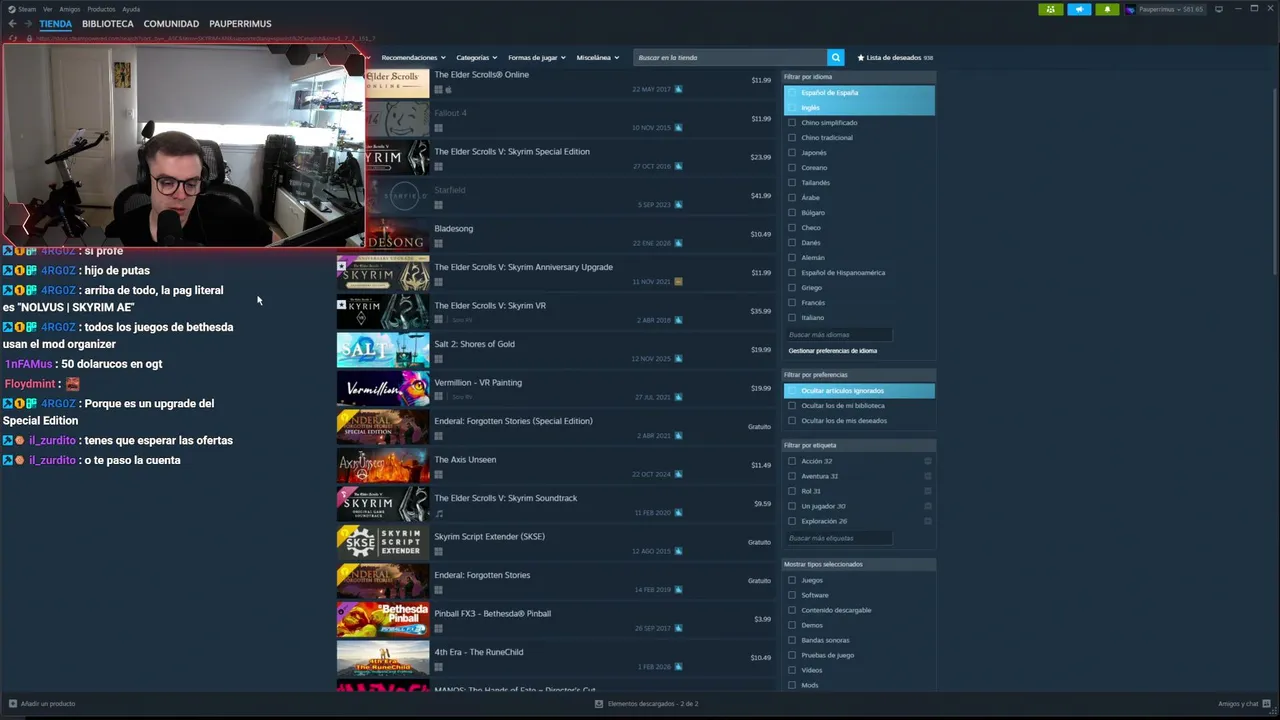Click exclude icon next to Aventura tag
The width and height of the screenshot is (1280, 720).
coord(928,476)
